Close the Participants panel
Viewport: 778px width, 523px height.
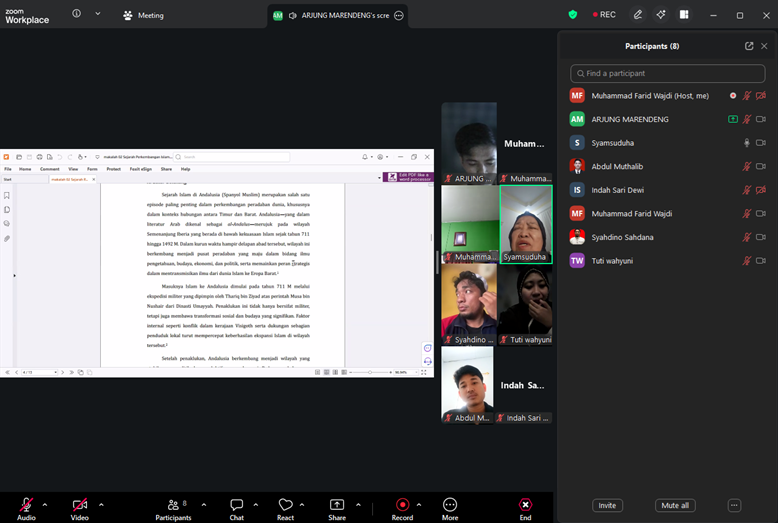[764, 46]
